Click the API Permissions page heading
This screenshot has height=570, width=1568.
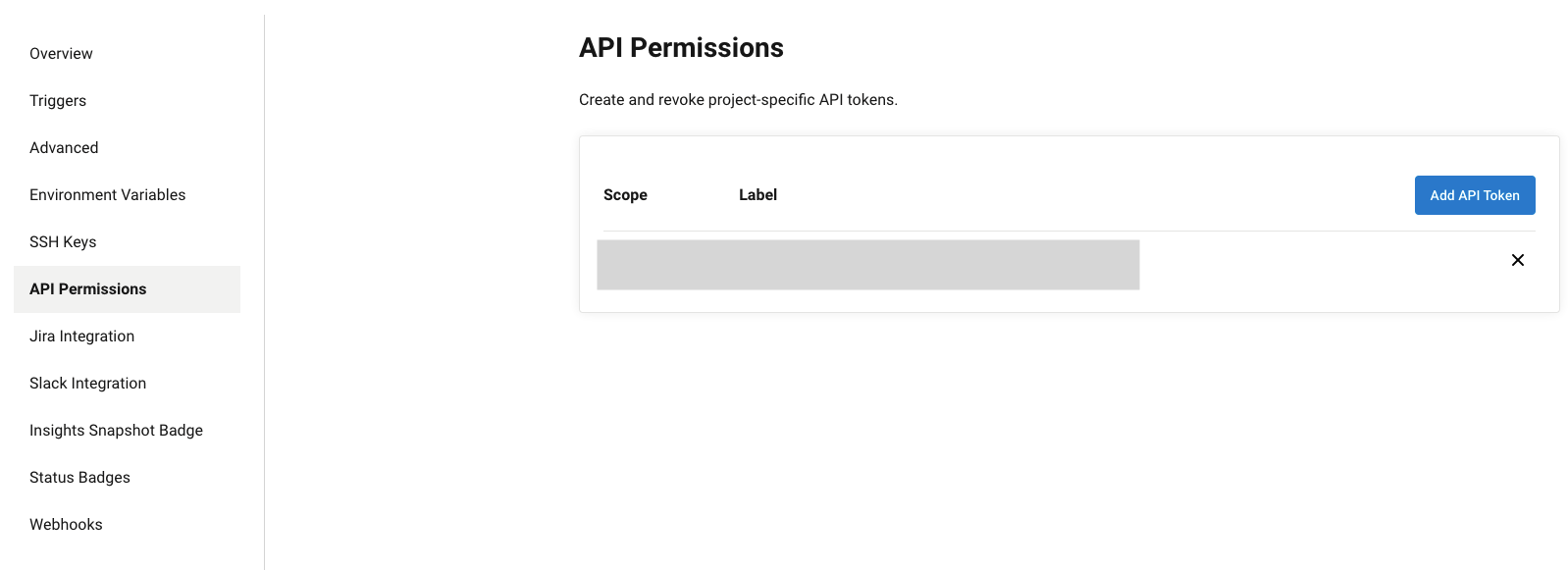point(681,48)
